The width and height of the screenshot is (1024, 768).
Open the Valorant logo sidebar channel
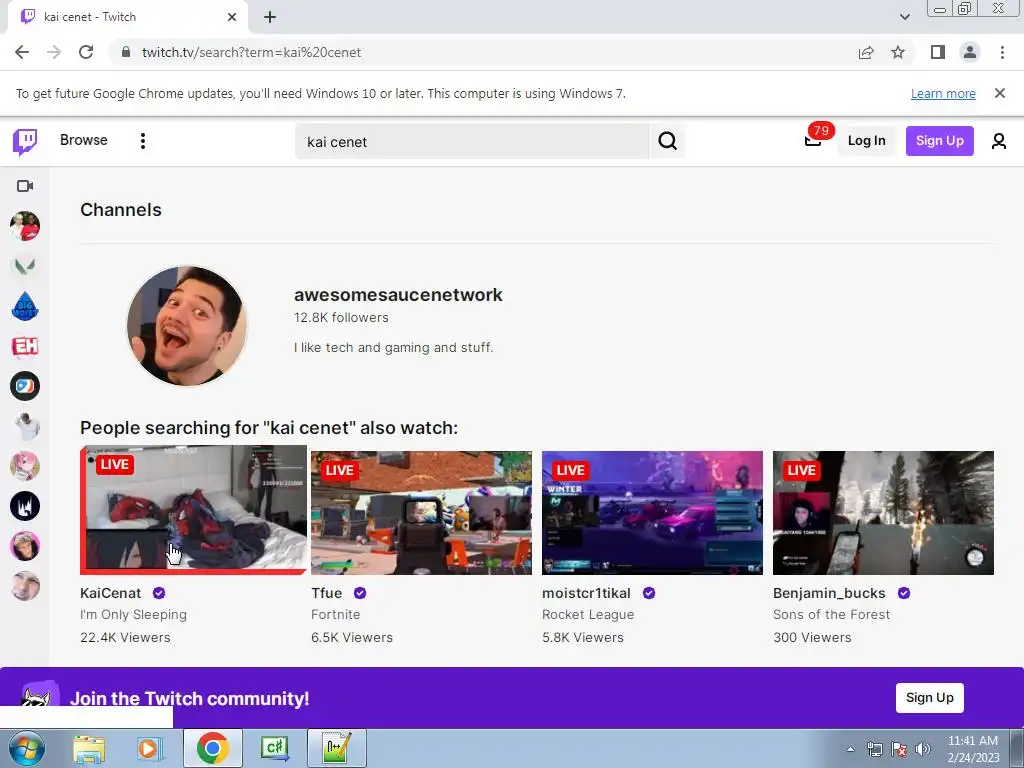(x=25, y=266)
